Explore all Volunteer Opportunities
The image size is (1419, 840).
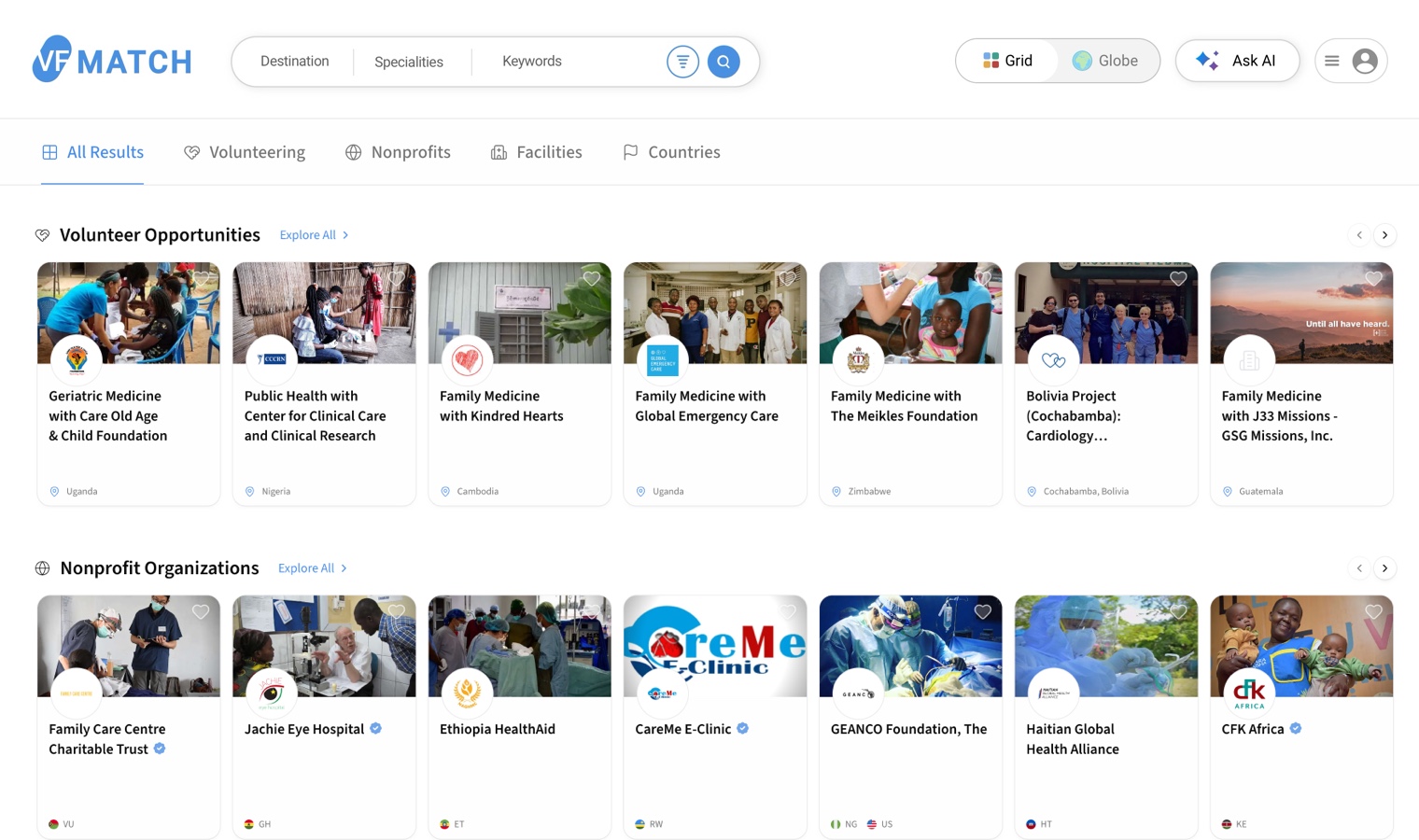[x=315, y=235]
